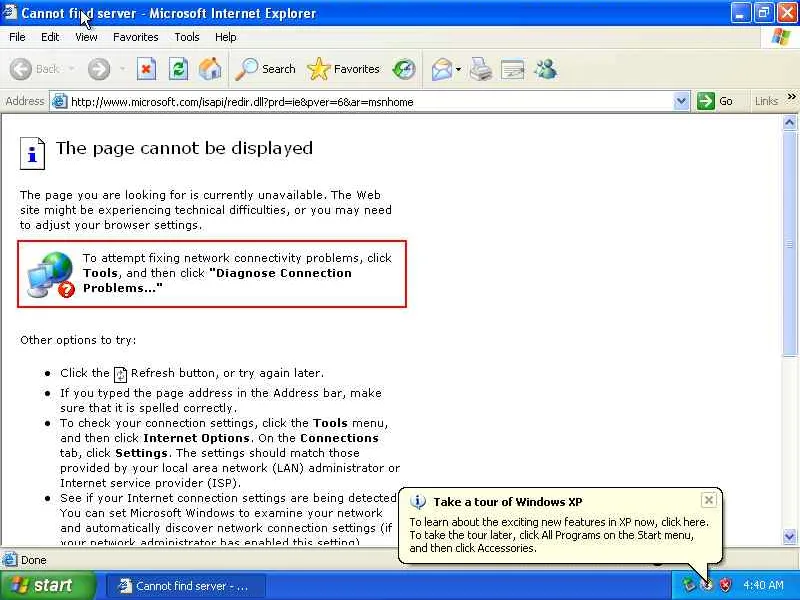Open the Mail button dropdown arrow
The height and width of the screenshot is (600, 800).
click(458, 69)
